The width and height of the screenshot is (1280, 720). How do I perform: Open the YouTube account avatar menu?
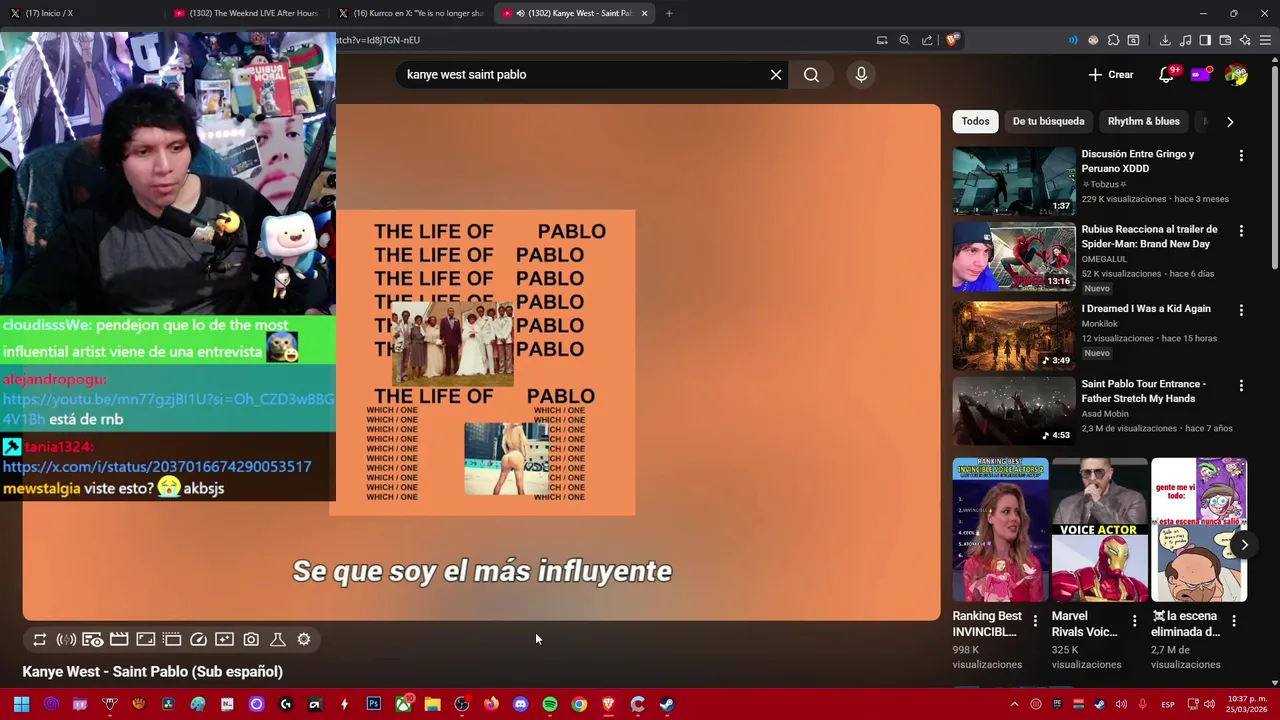(x=1236, y=75)
